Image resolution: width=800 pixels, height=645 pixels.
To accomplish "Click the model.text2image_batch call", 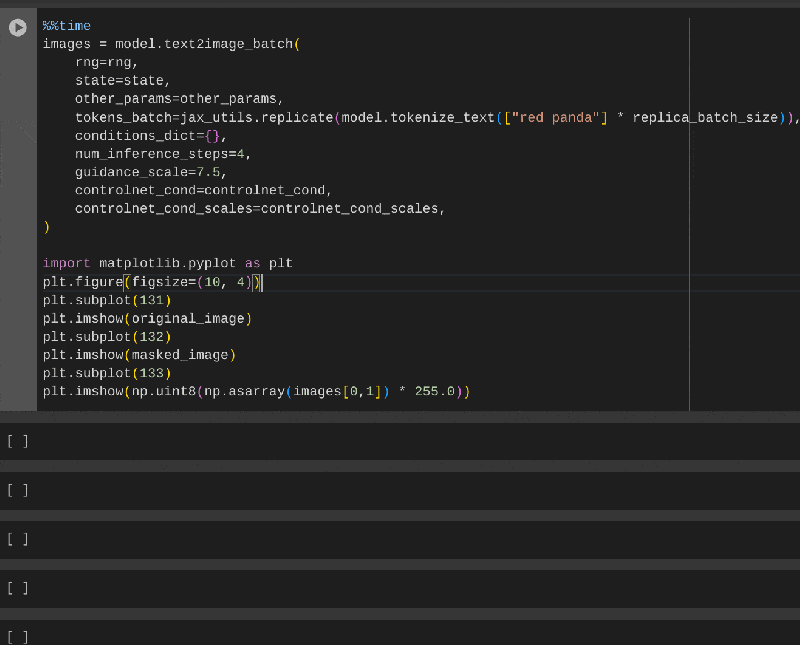I will point(207,44).
